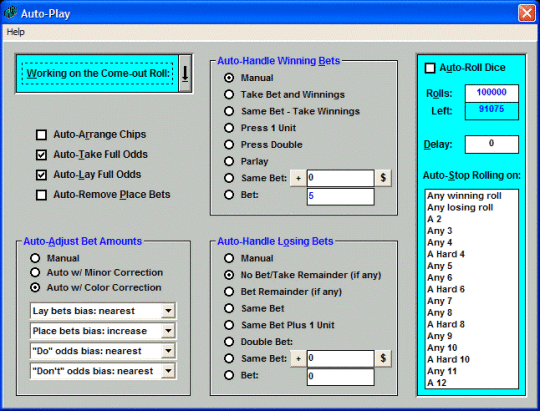Viewport: 540px width, 411px height.
Task: Select Any 6 in auto-stop list
Action: 471,278
